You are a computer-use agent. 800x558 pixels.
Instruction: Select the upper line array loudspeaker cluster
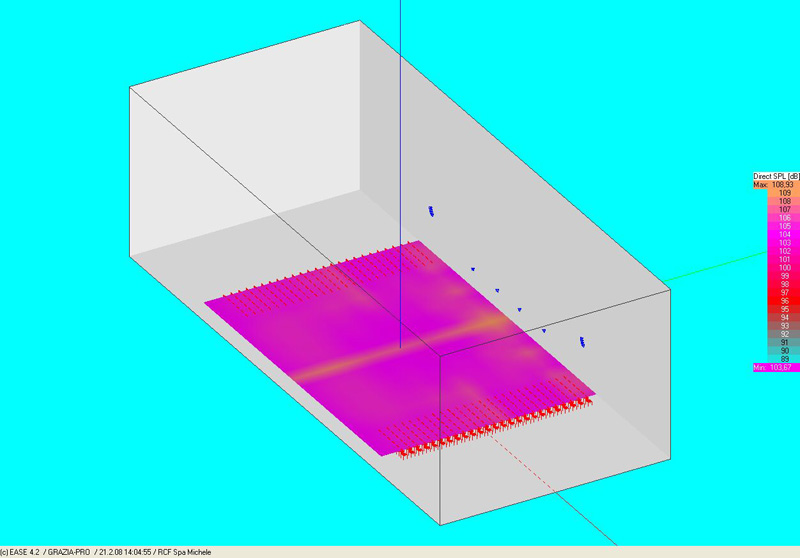430,210
